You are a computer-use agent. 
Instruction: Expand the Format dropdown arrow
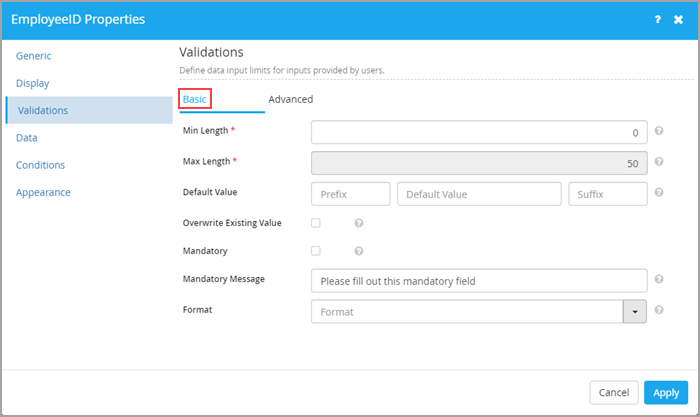(x=634, y=312)
